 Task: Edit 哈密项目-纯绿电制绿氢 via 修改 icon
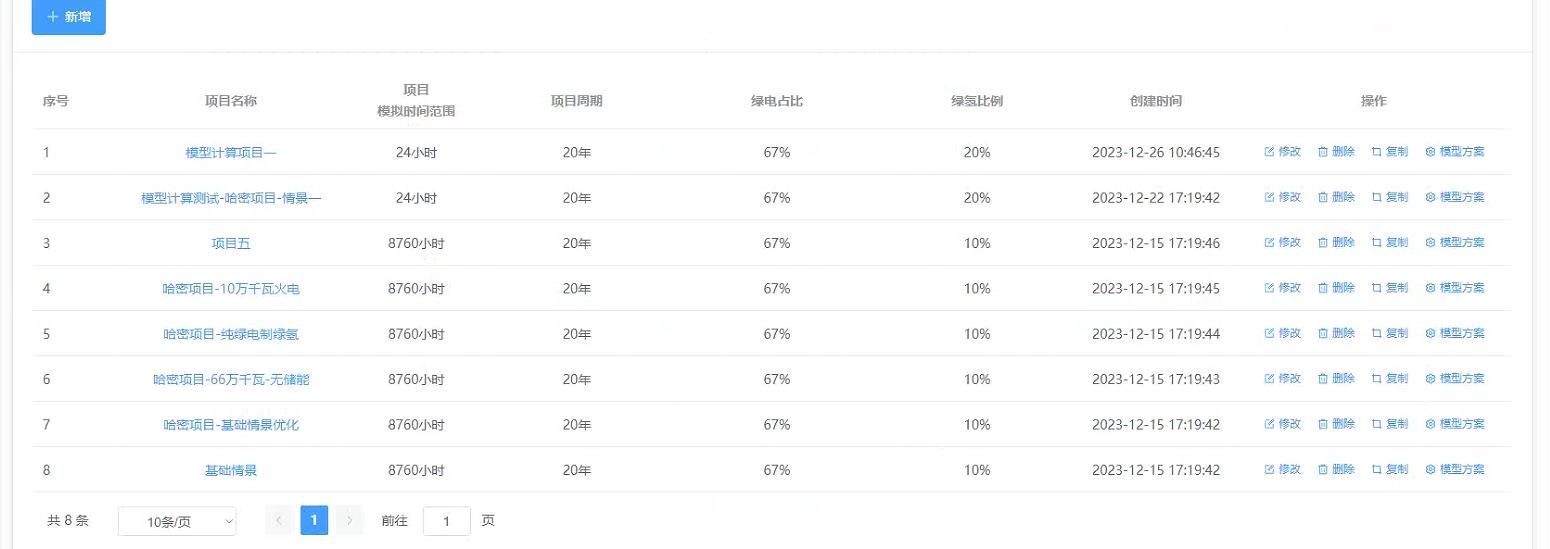coord(1283,333)
